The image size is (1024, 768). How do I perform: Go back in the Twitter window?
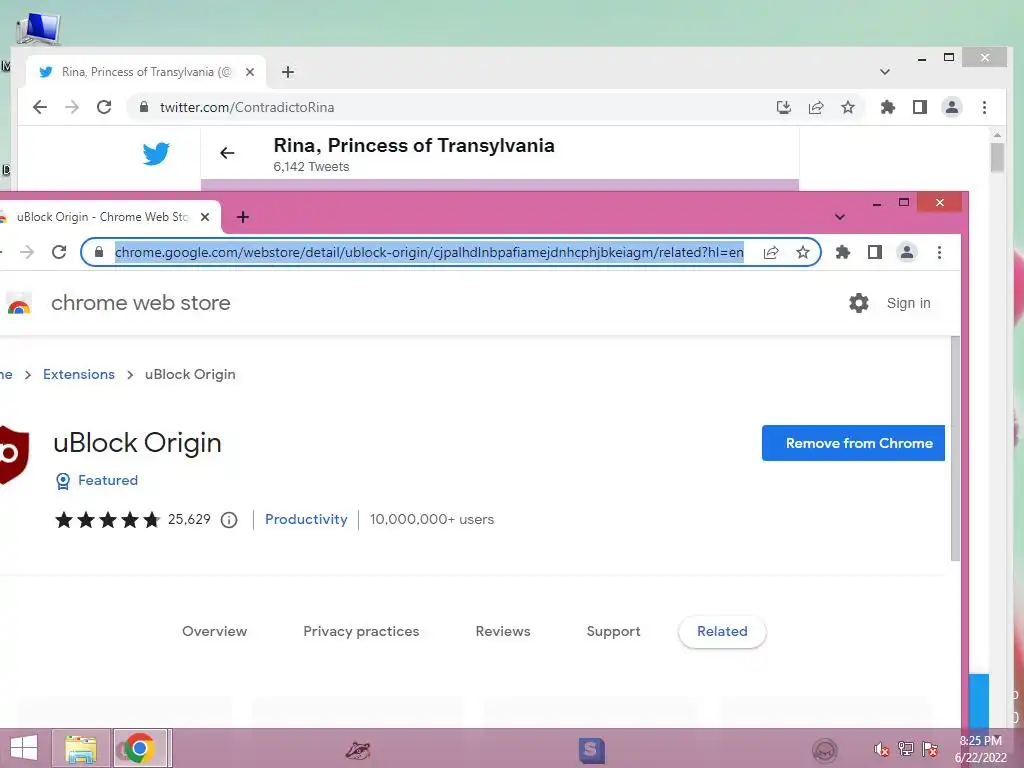pos(40,107)
